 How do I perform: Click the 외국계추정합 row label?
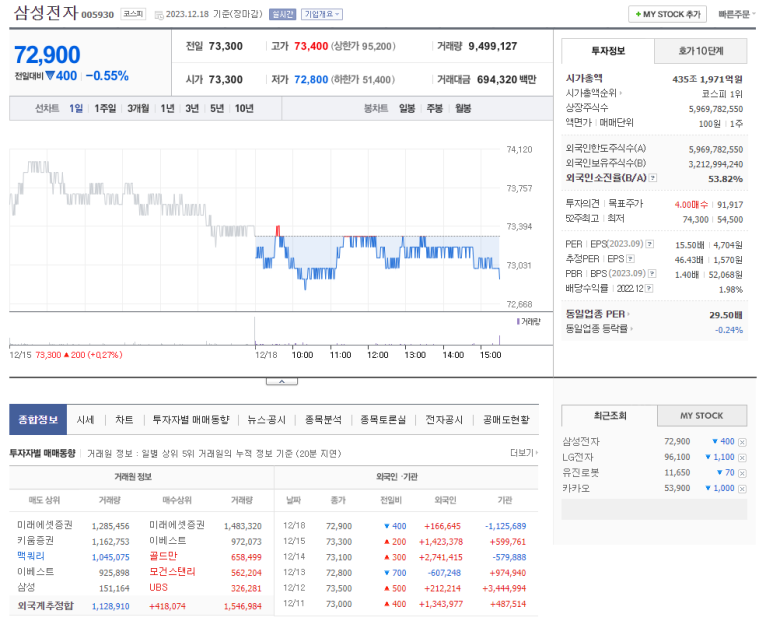(x=45, y=606)
